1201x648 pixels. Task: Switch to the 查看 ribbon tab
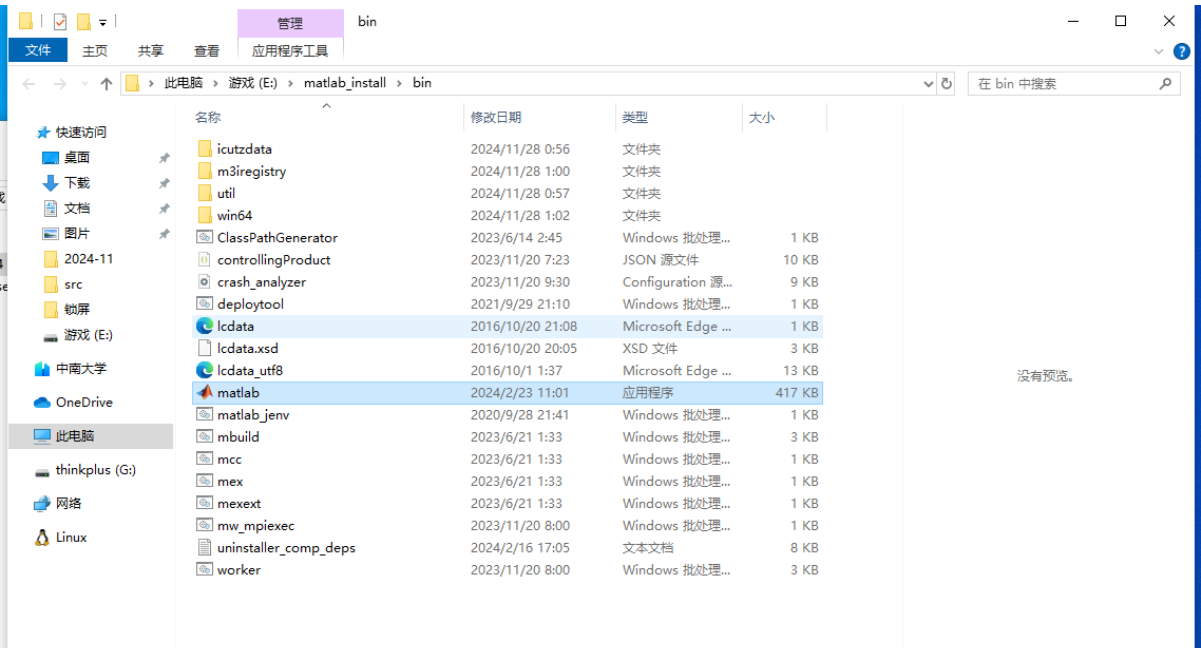tap(207, 50)
